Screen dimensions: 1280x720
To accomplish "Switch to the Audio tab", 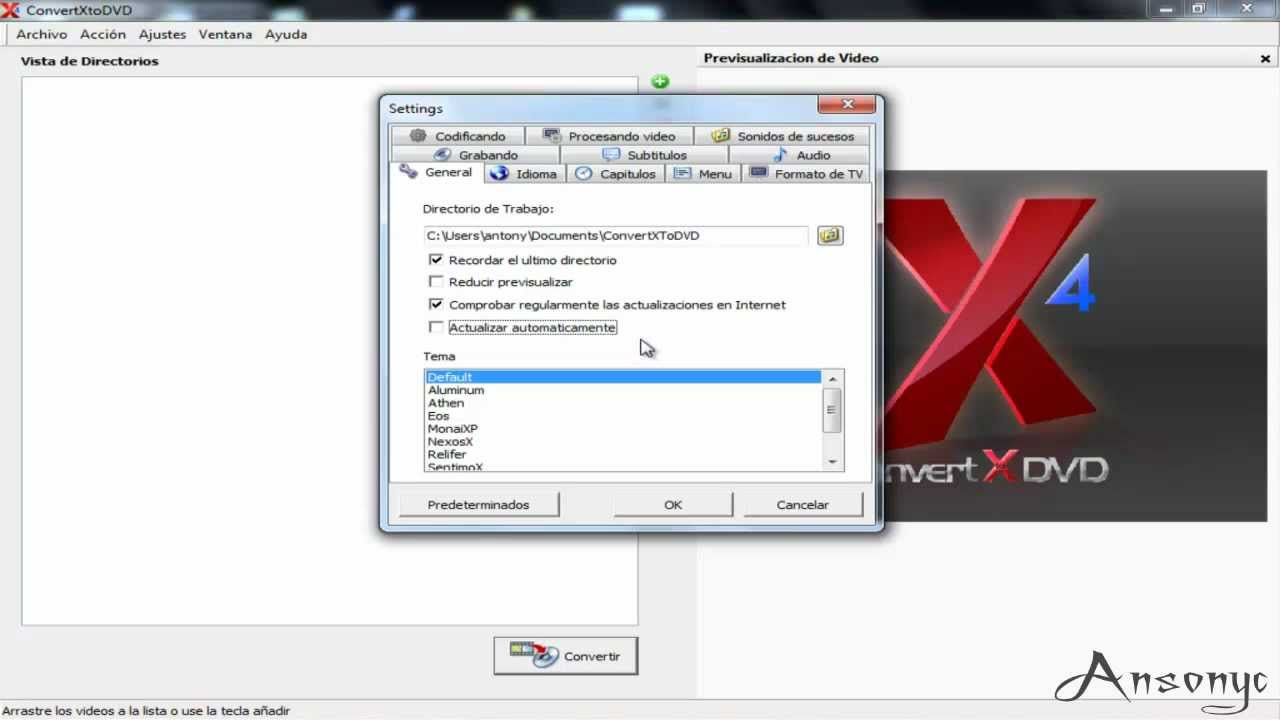I will [x=800, y=154].
